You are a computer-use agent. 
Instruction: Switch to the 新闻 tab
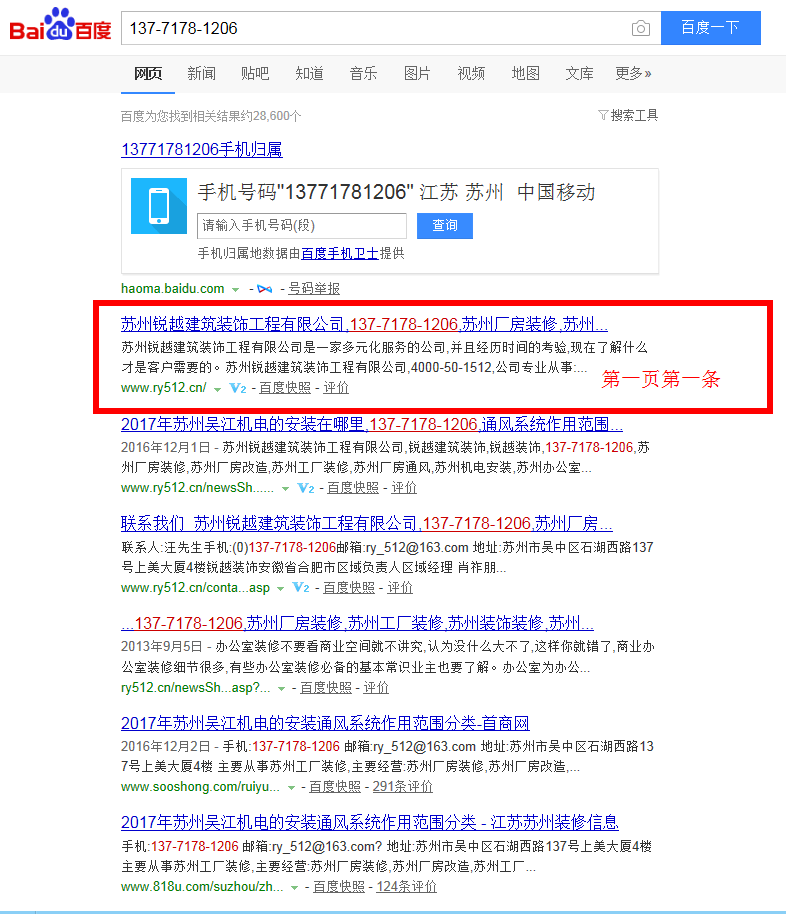coord(202,73)
